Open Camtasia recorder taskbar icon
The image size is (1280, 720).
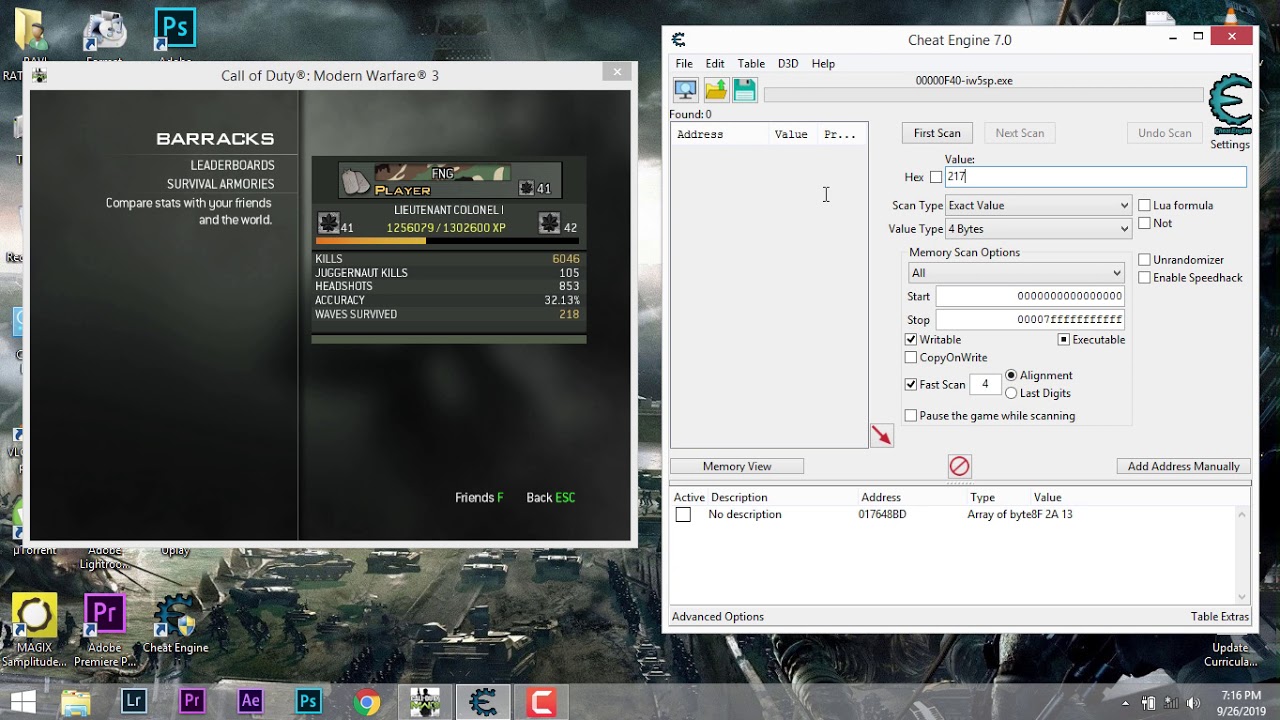pos(541,702)
